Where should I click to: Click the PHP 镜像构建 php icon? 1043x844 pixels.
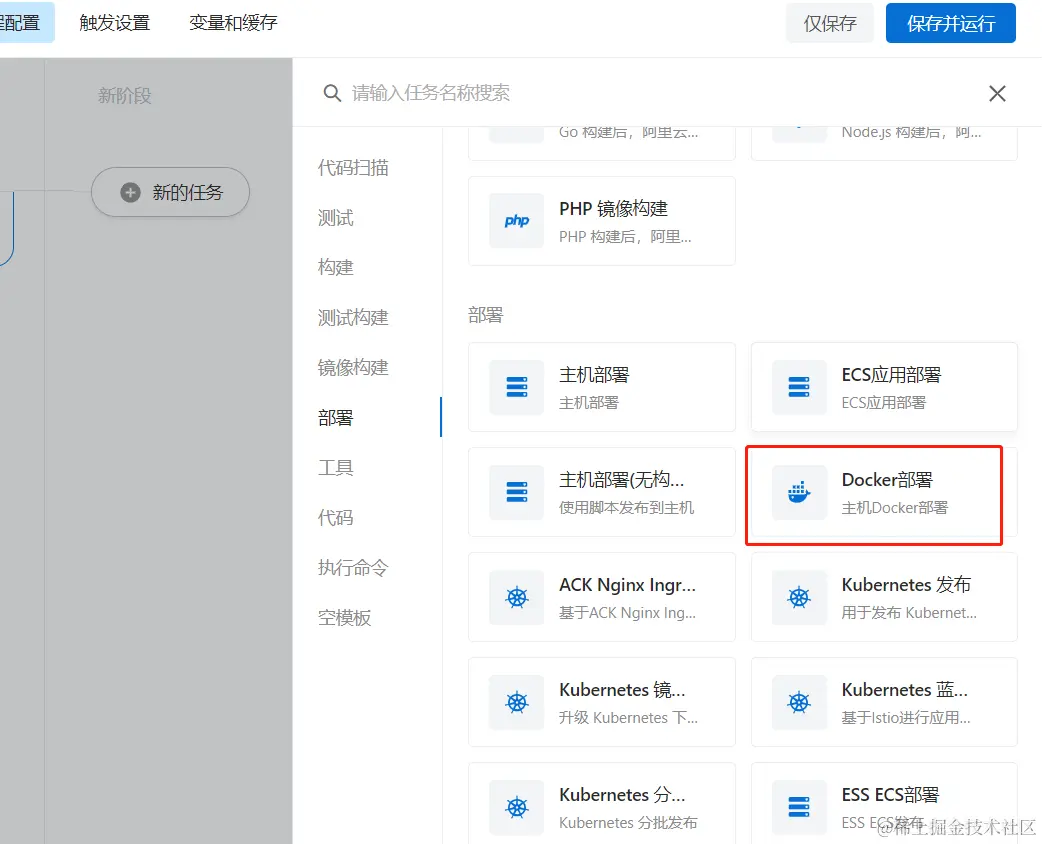click(517, 221)
